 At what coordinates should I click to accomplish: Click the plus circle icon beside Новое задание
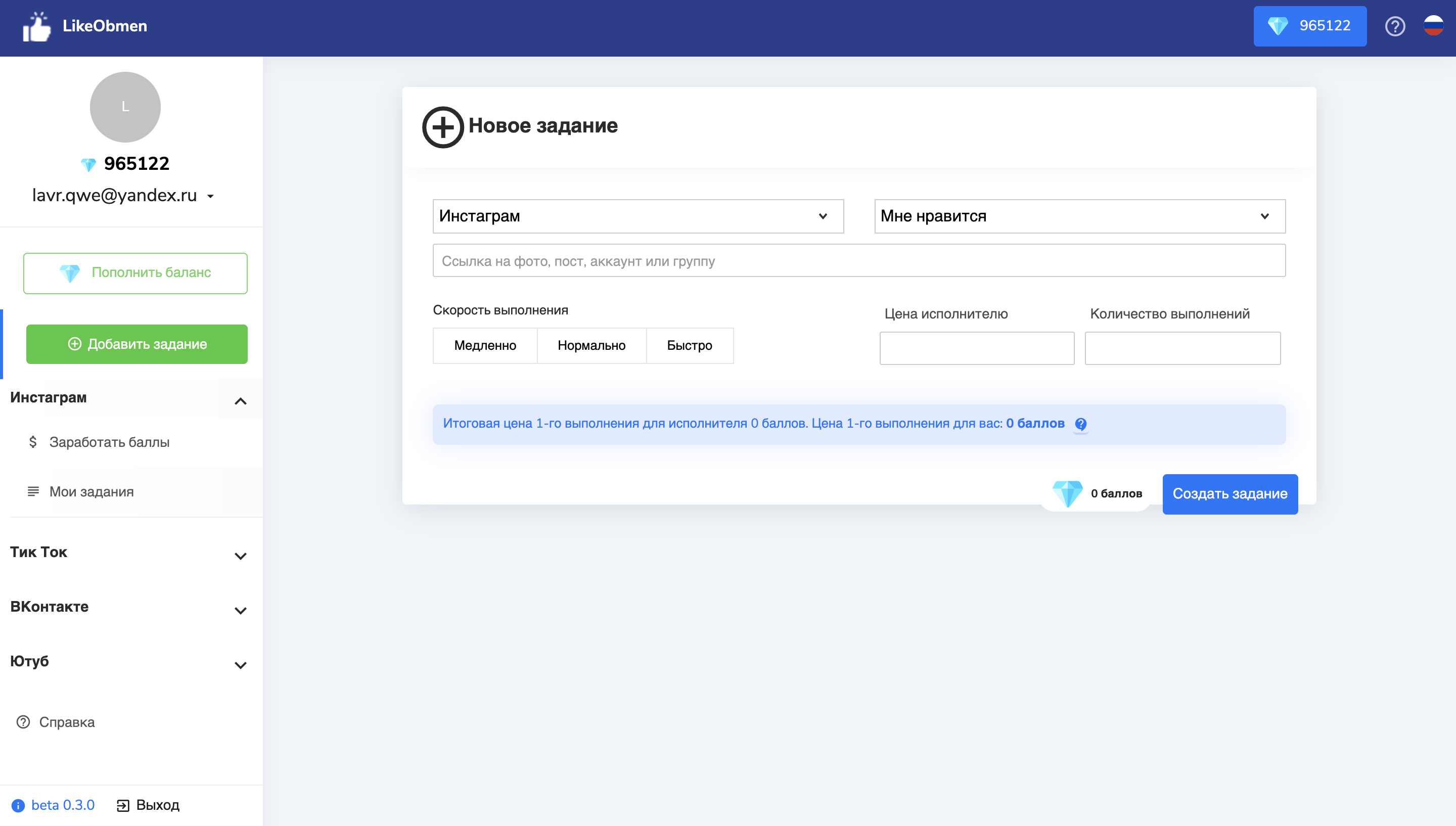click(x=442, y=127)
